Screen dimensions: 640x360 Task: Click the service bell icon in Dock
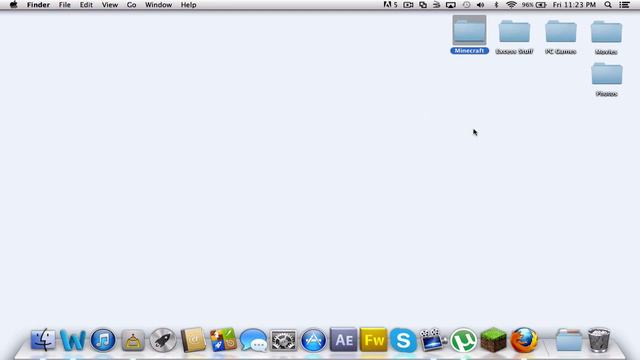(x=133, y=340)
